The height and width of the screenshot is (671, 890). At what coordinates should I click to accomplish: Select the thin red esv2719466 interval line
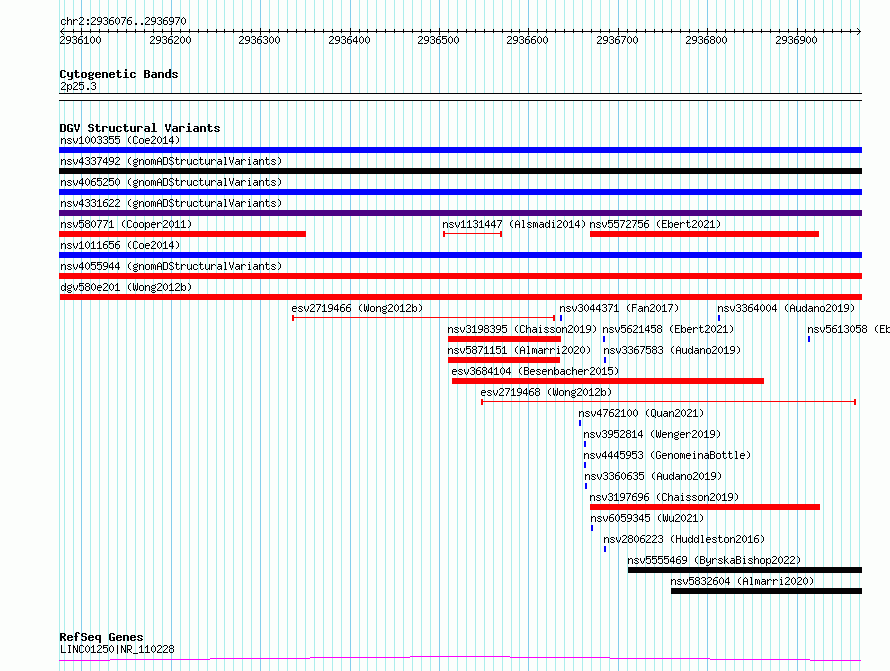coord(423,318)
